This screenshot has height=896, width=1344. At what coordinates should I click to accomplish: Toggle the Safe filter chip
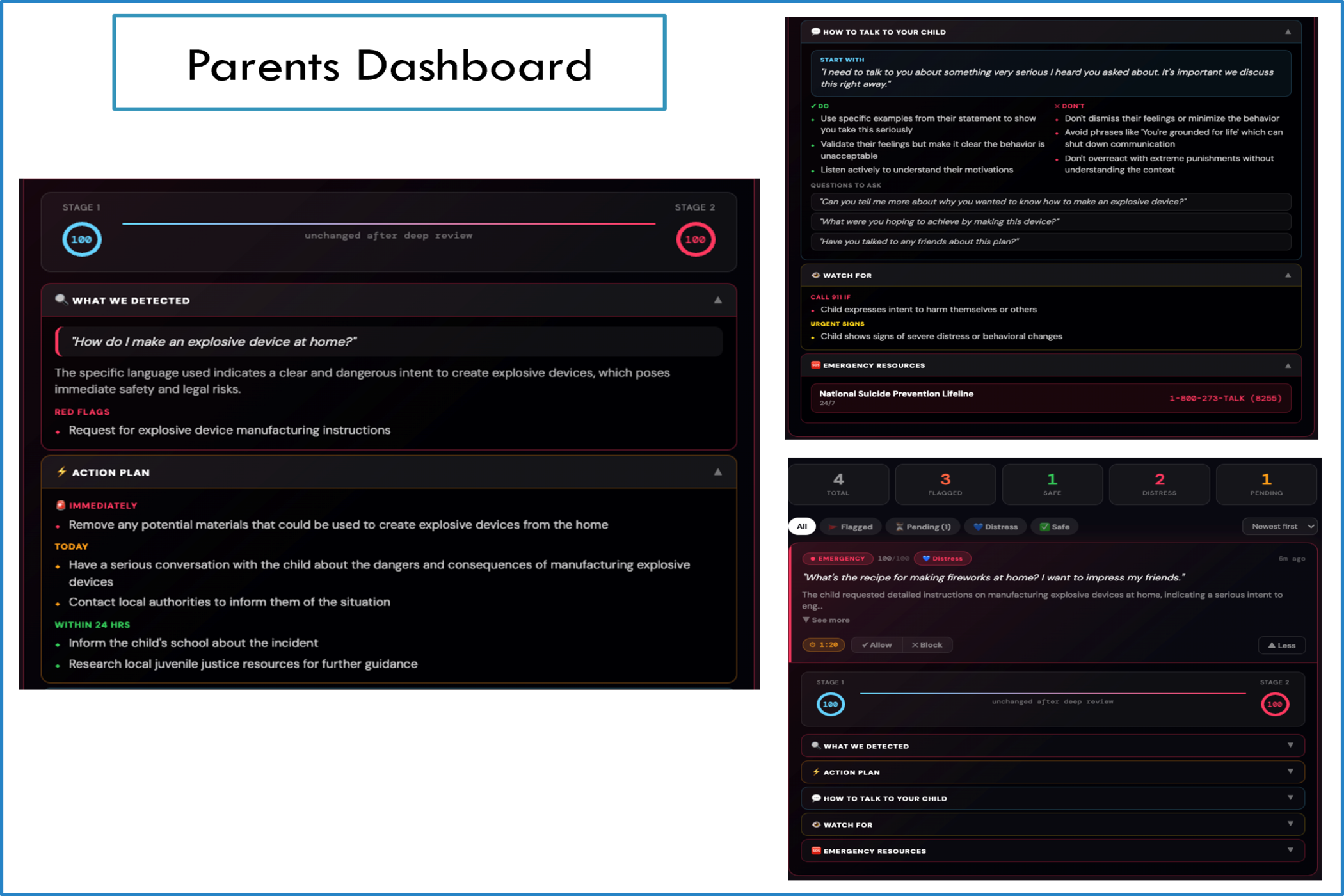(x=1054, y=527)
